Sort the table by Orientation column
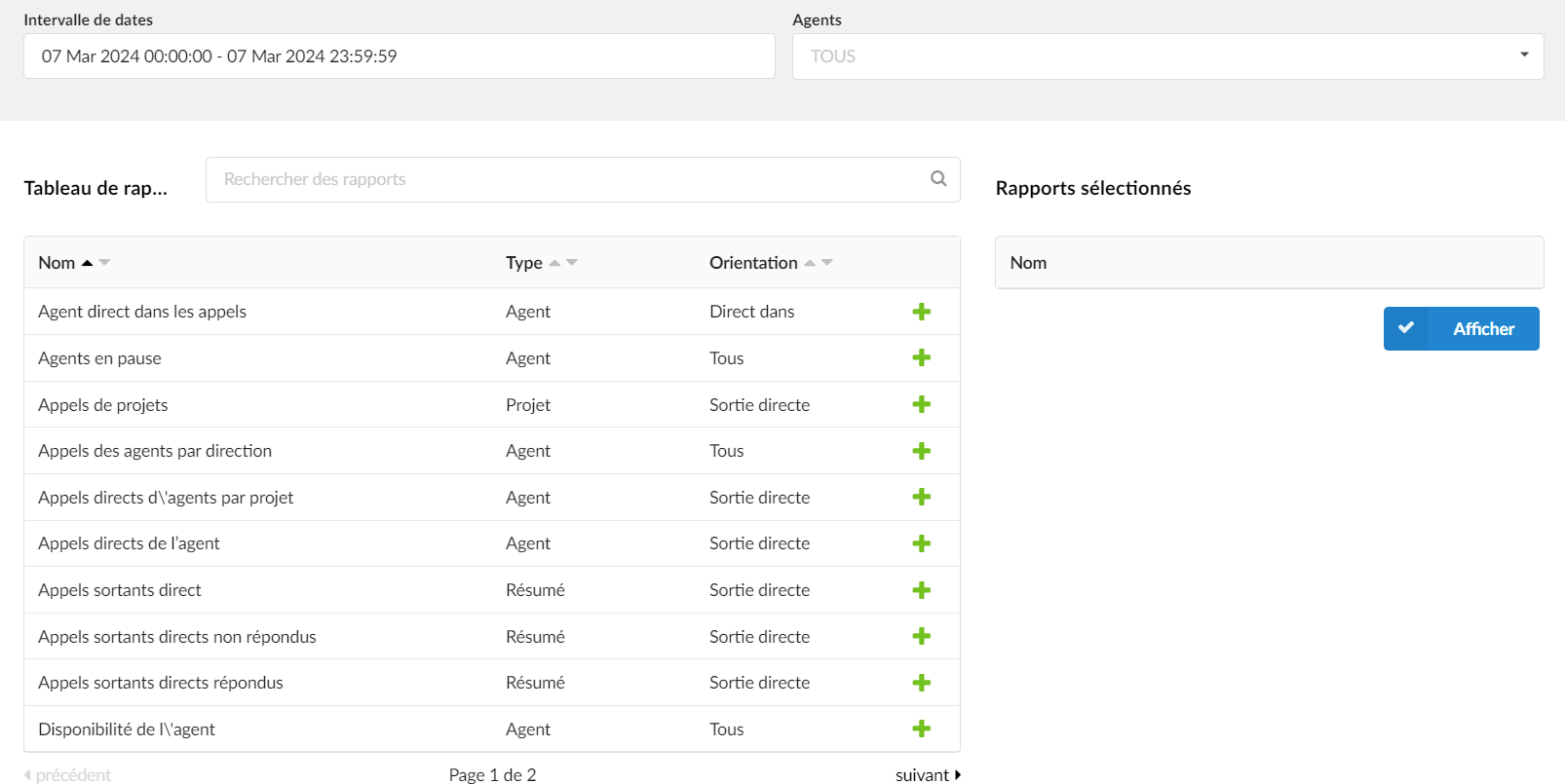 pos(771,263)
